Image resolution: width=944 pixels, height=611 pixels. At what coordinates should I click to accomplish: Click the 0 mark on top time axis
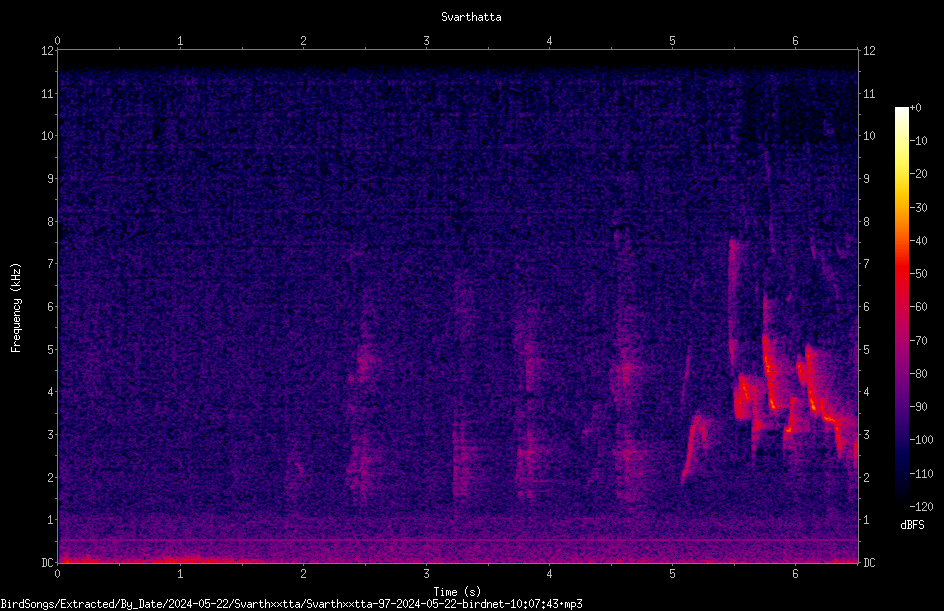pyautogui.click(x=57, y=40)
